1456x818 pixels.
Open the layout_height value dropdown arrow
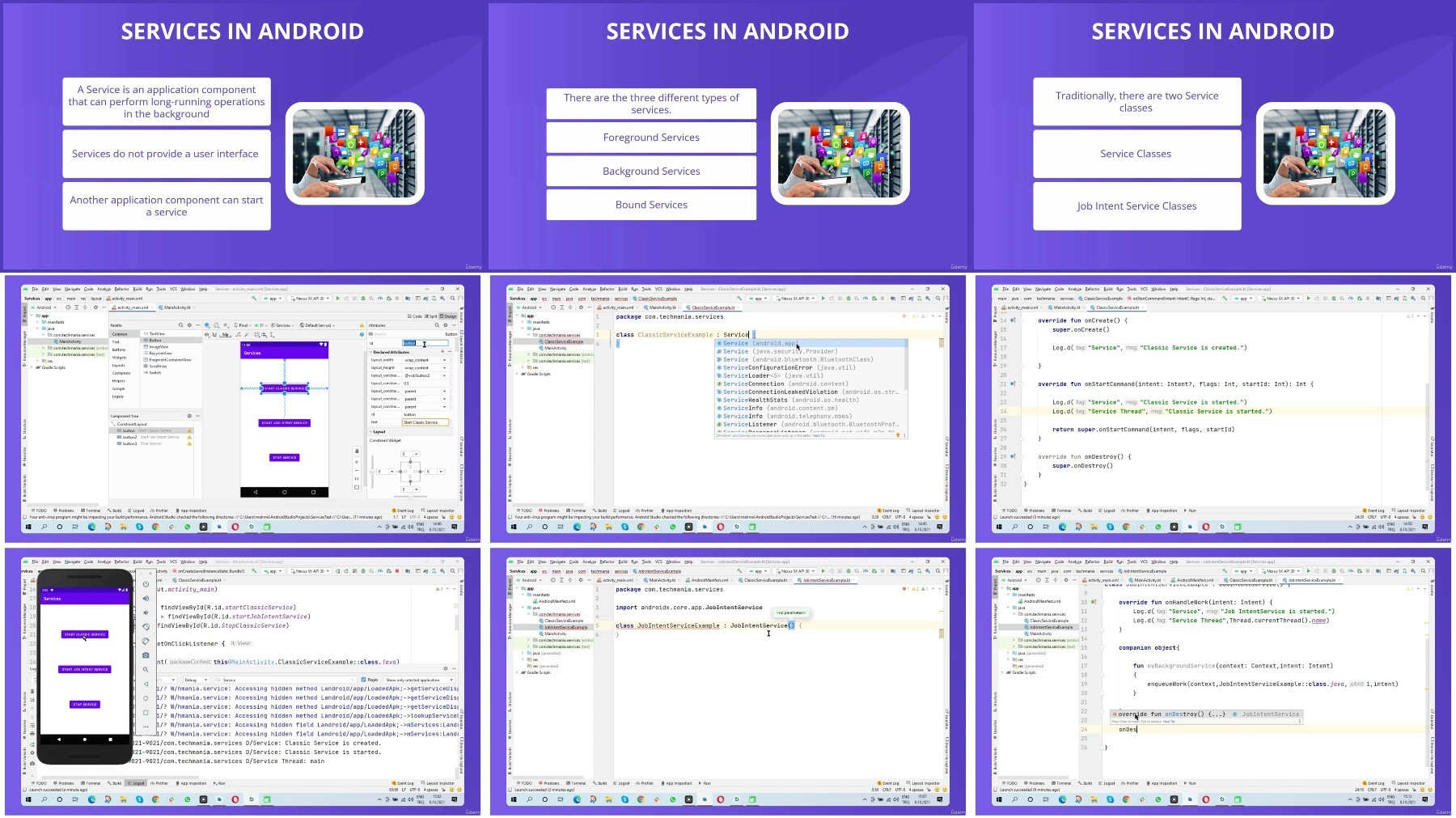pyautogui.click(x=444, y=368)
